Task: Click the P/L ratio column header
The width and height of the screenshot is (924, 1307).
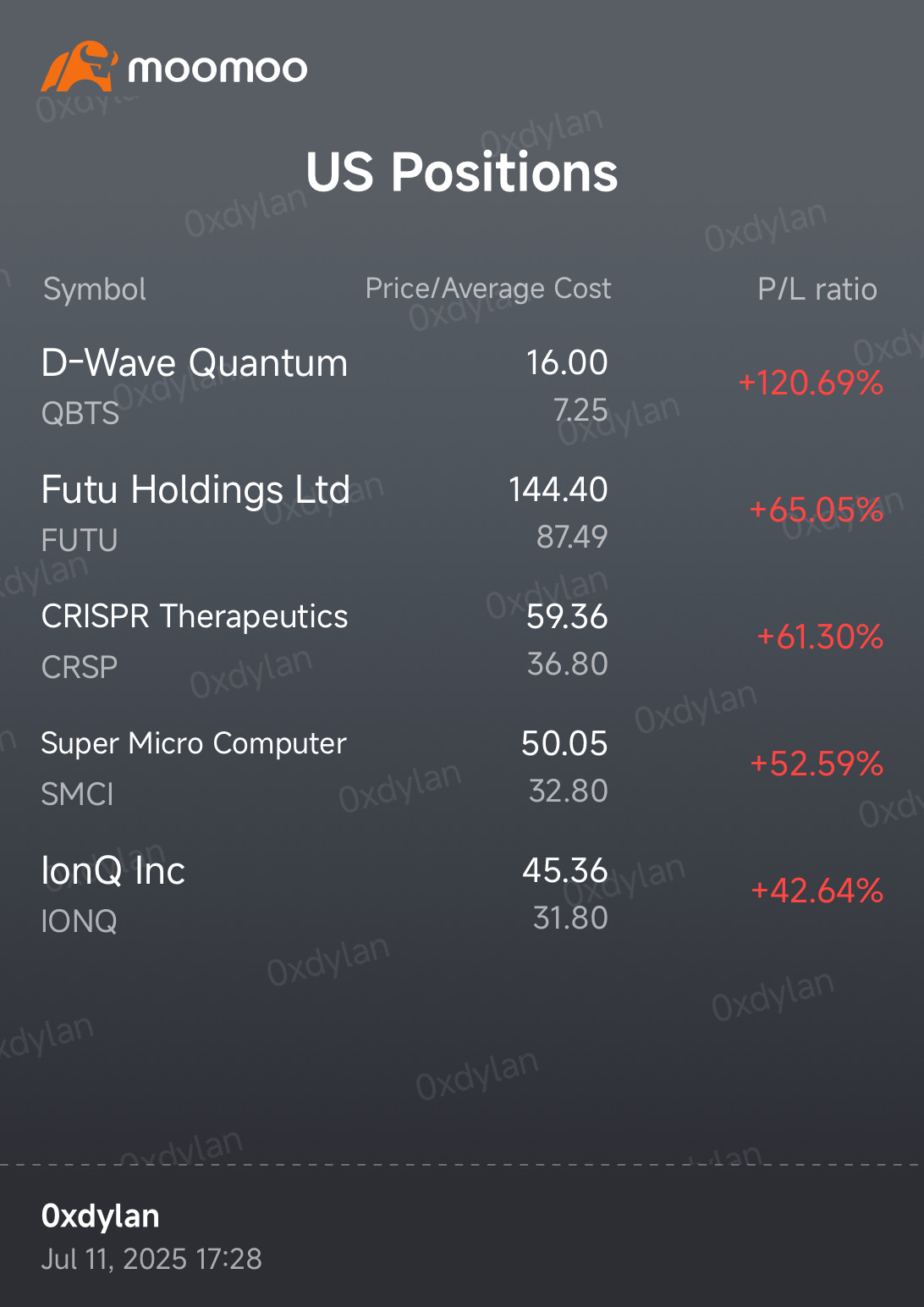Action: click(x=817, y=290)
